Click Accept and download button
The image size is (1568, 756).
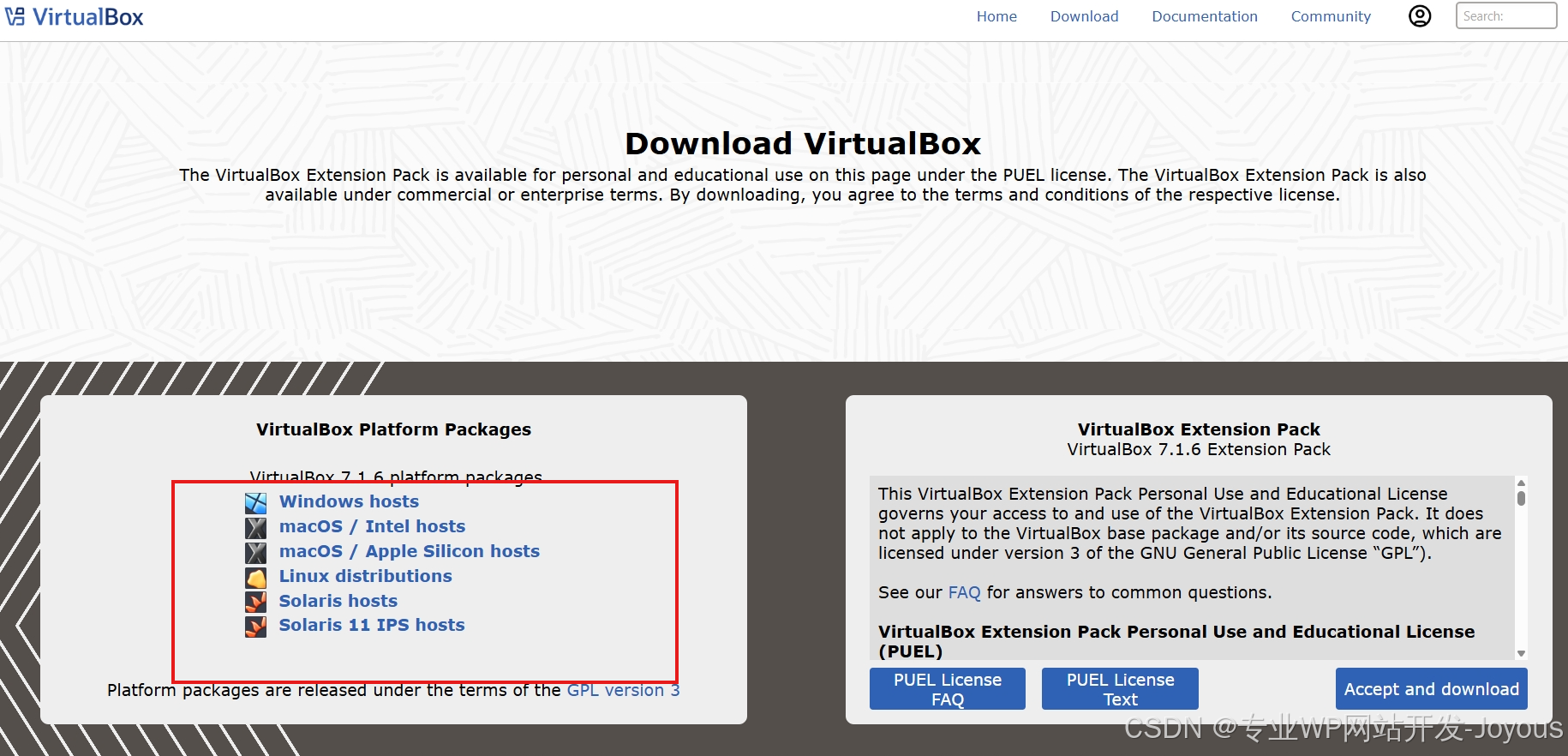pyautogui.click(x=1431, y=689)
